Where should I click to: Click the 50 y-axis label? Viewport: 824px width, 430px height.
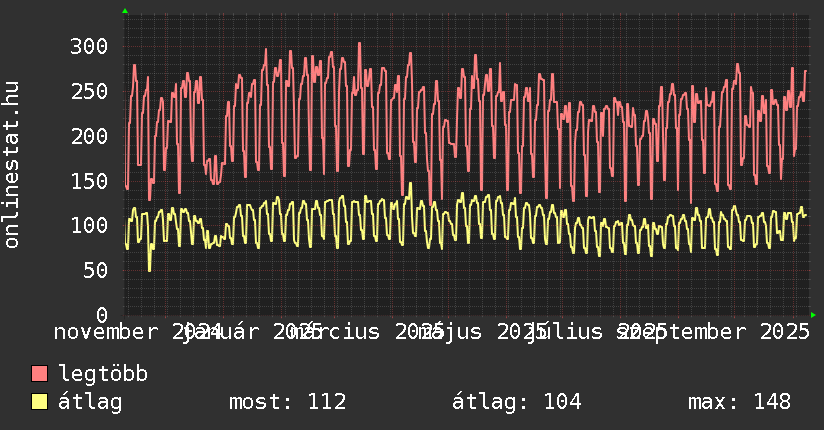[96, 270]
